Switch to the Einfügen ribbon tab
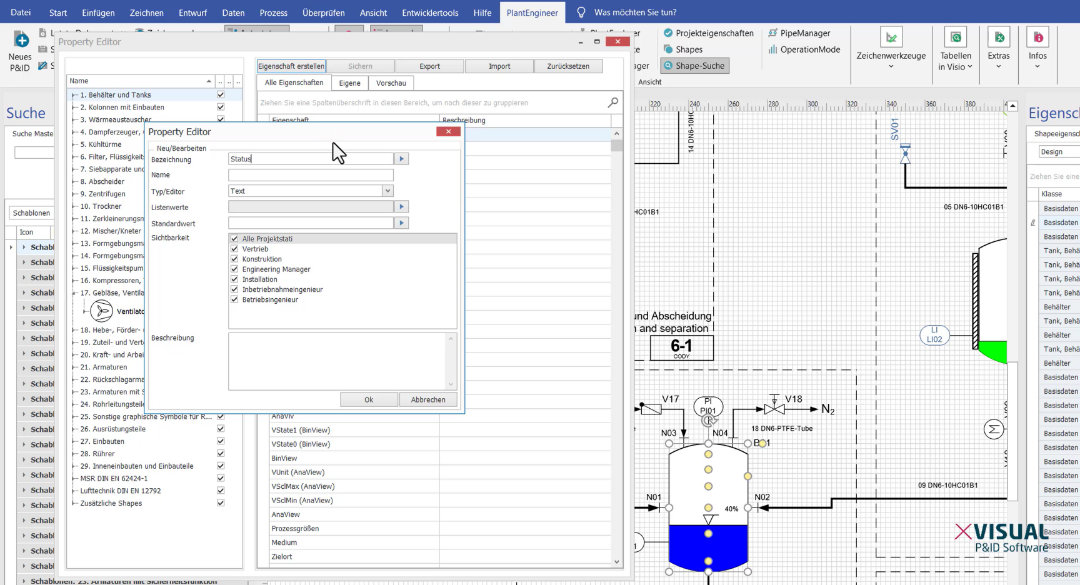1080x585 pixels. point(98,12)
